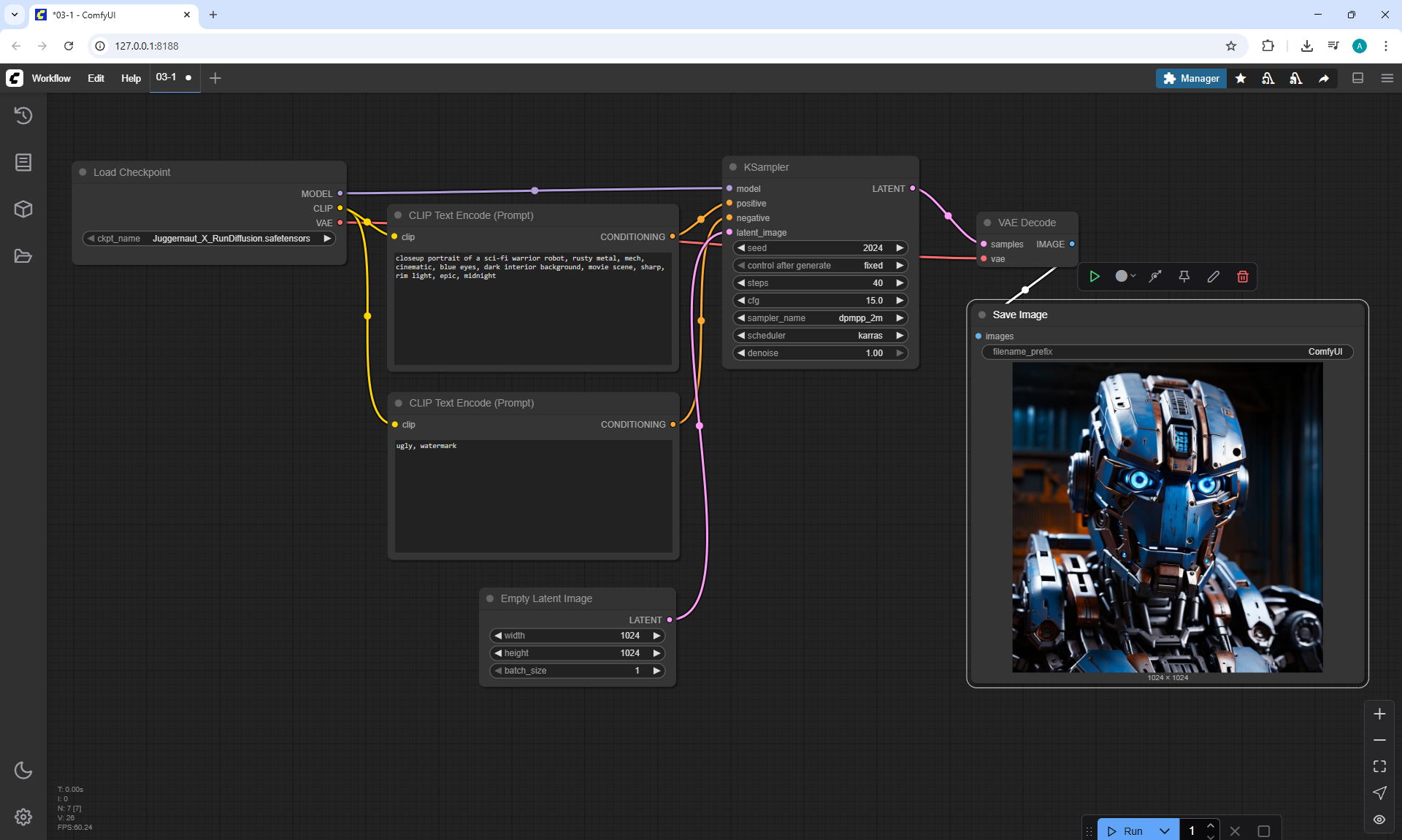The image size is (1402, 840).
Task: Open the model library cube icon
Action: (23, 209)
